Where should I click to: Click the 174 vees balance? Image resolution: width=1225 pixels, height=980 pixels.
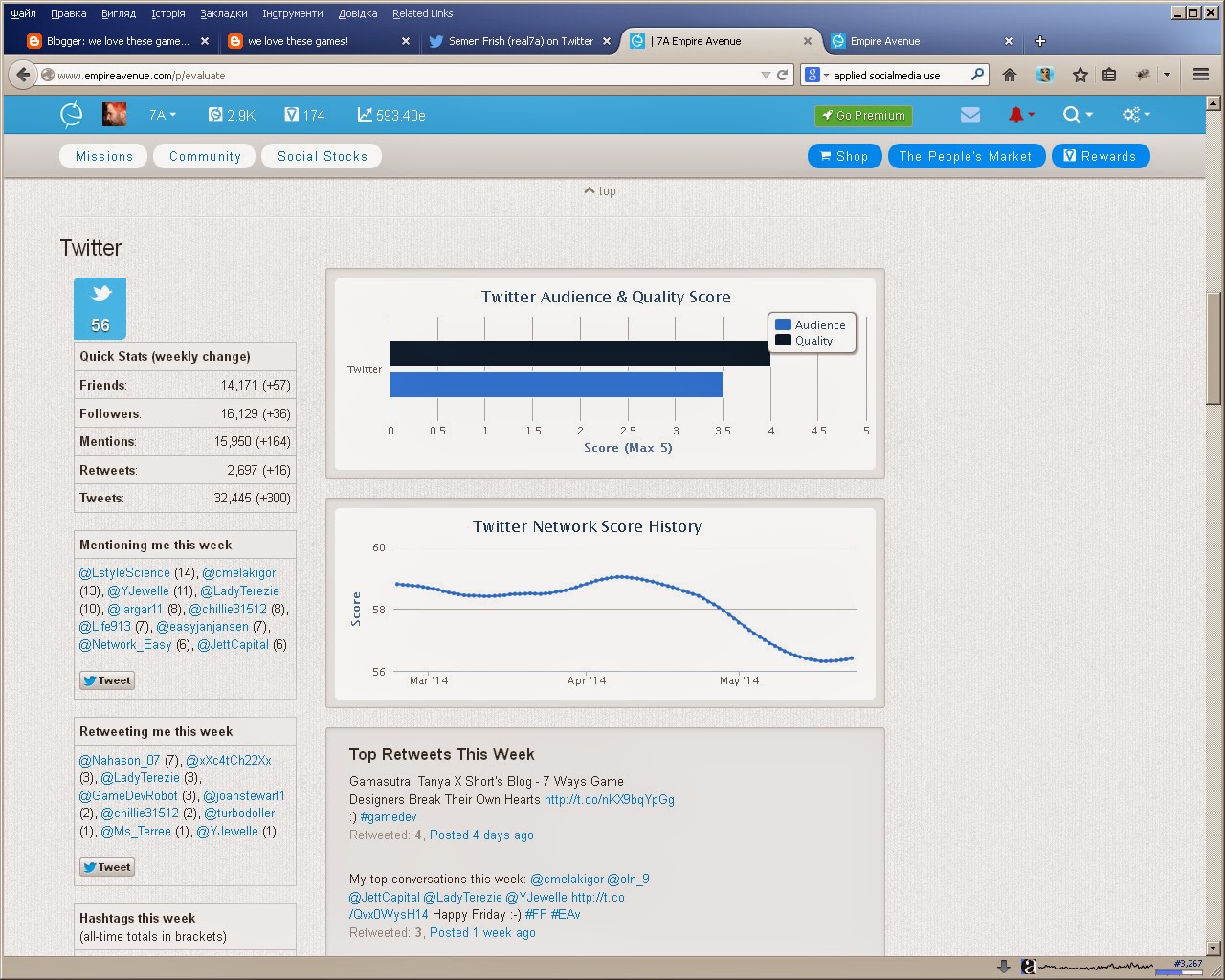coord(305,115)
